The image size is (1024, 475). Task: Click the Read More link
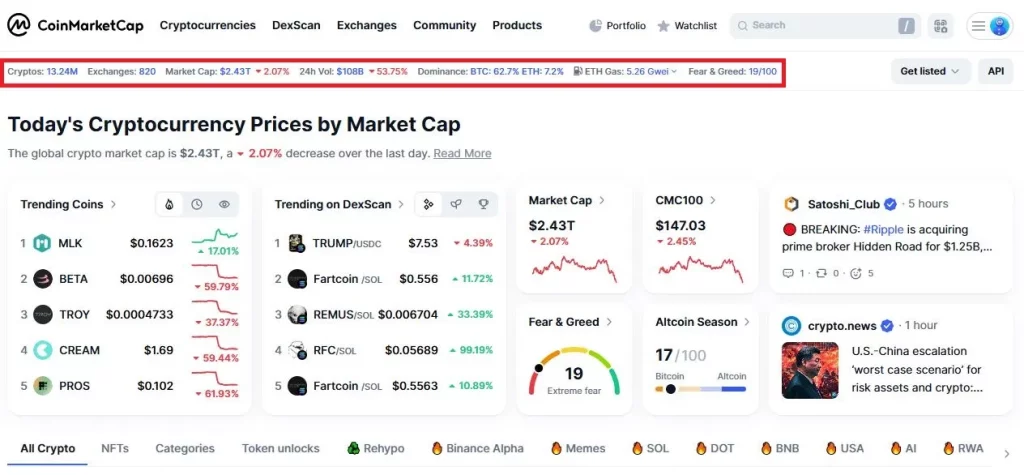tap(462, 154)
